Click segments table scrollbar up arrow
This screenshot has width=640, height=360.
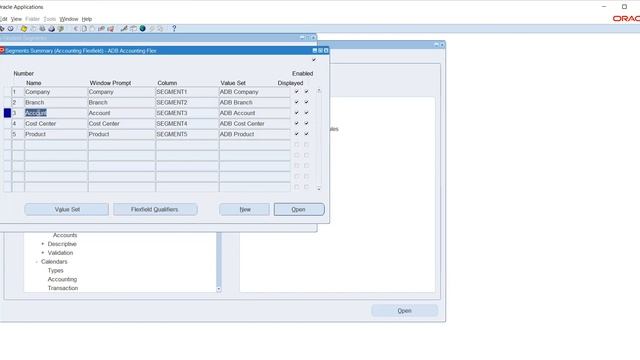[319, 91]
